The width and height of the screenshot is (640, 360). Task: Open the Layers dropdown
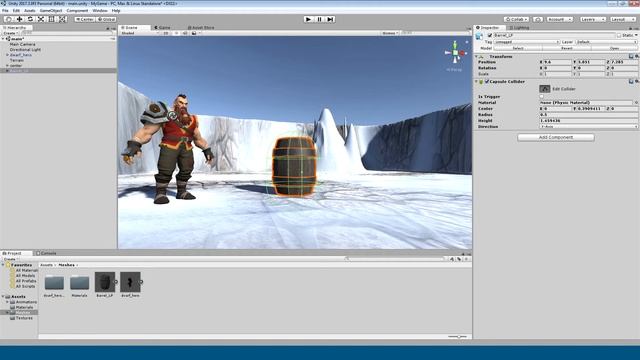pyautogui.click(x=592, y=19)
